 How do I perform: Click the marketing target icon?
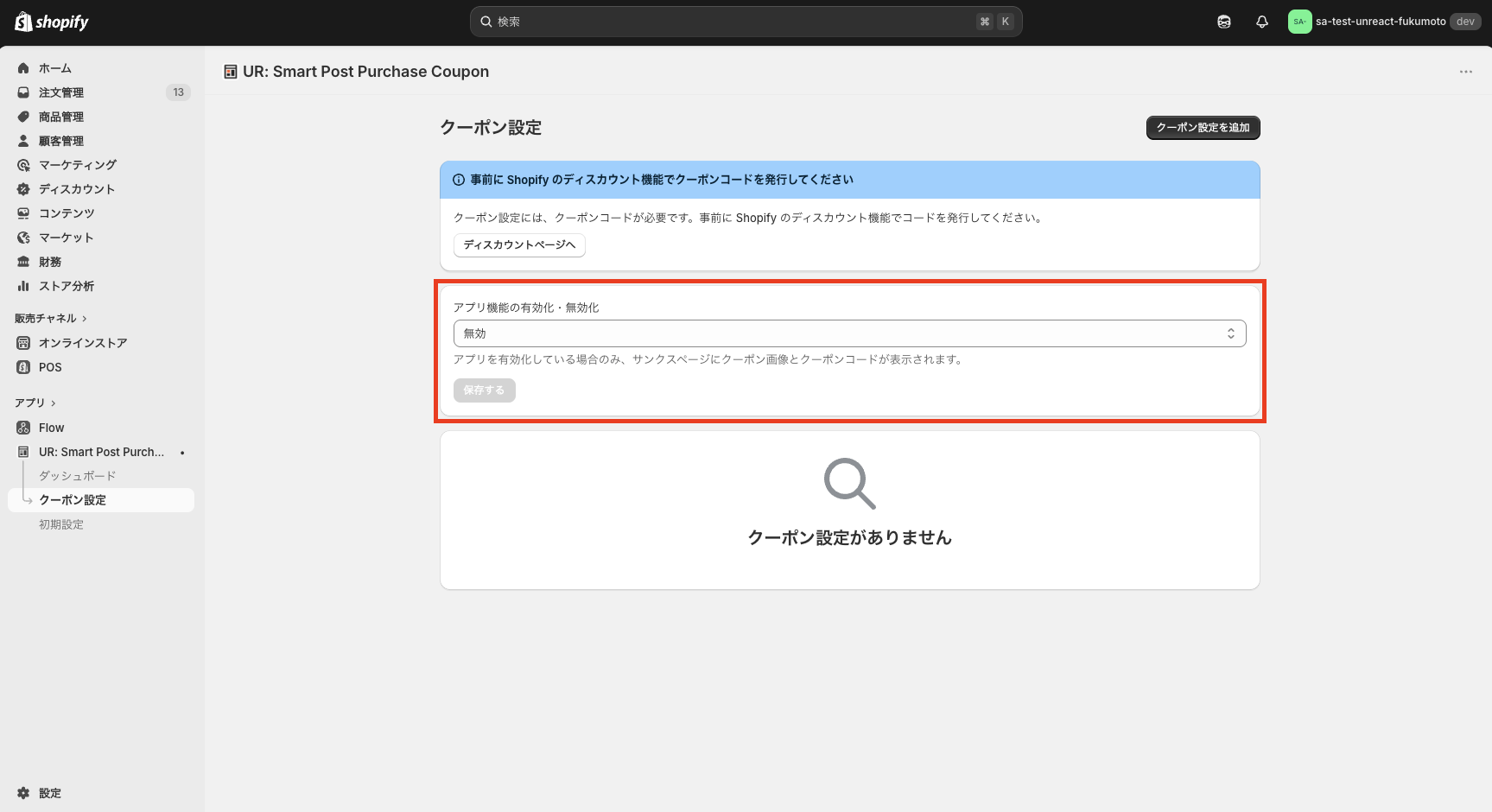tap(23, 165)
